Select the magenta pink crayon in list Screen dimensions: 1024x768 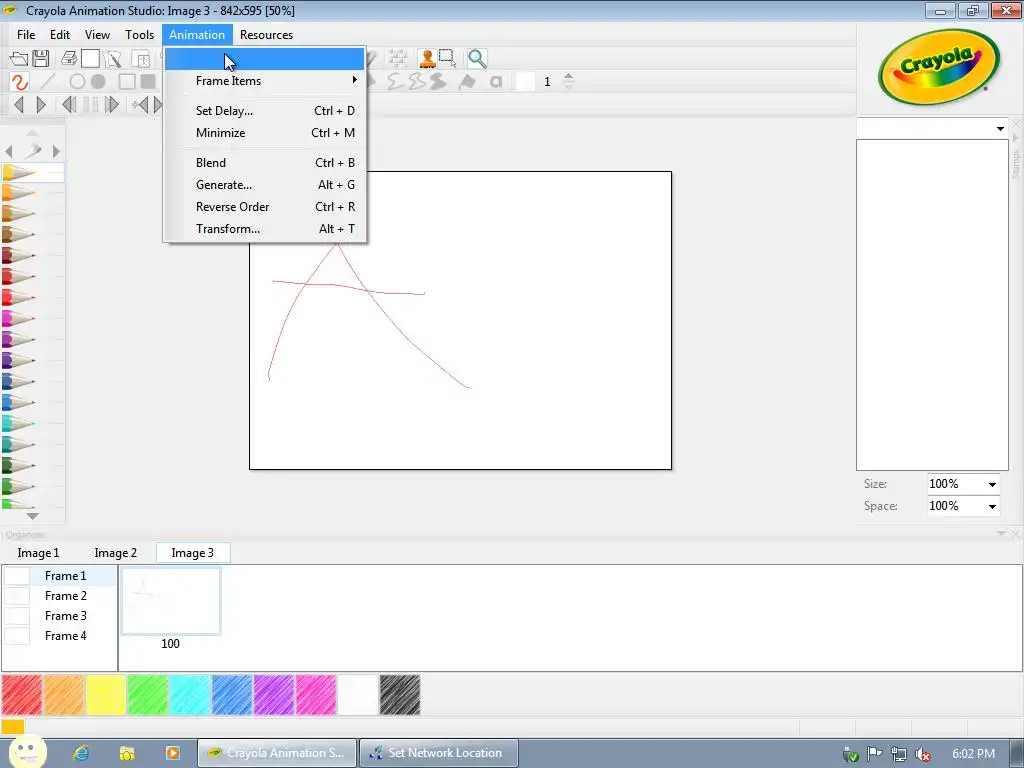[33, 319]
